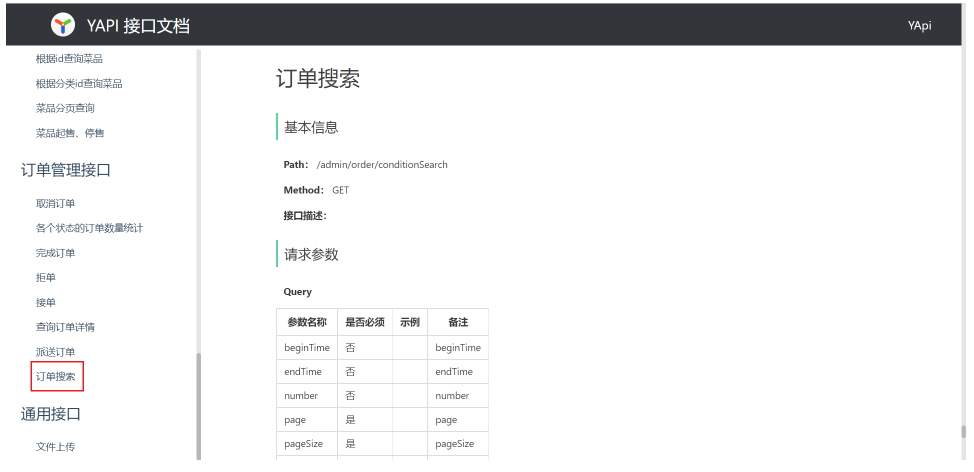Click the YAPI logo icon in header

pyautogui.click(x=63, y=25)
